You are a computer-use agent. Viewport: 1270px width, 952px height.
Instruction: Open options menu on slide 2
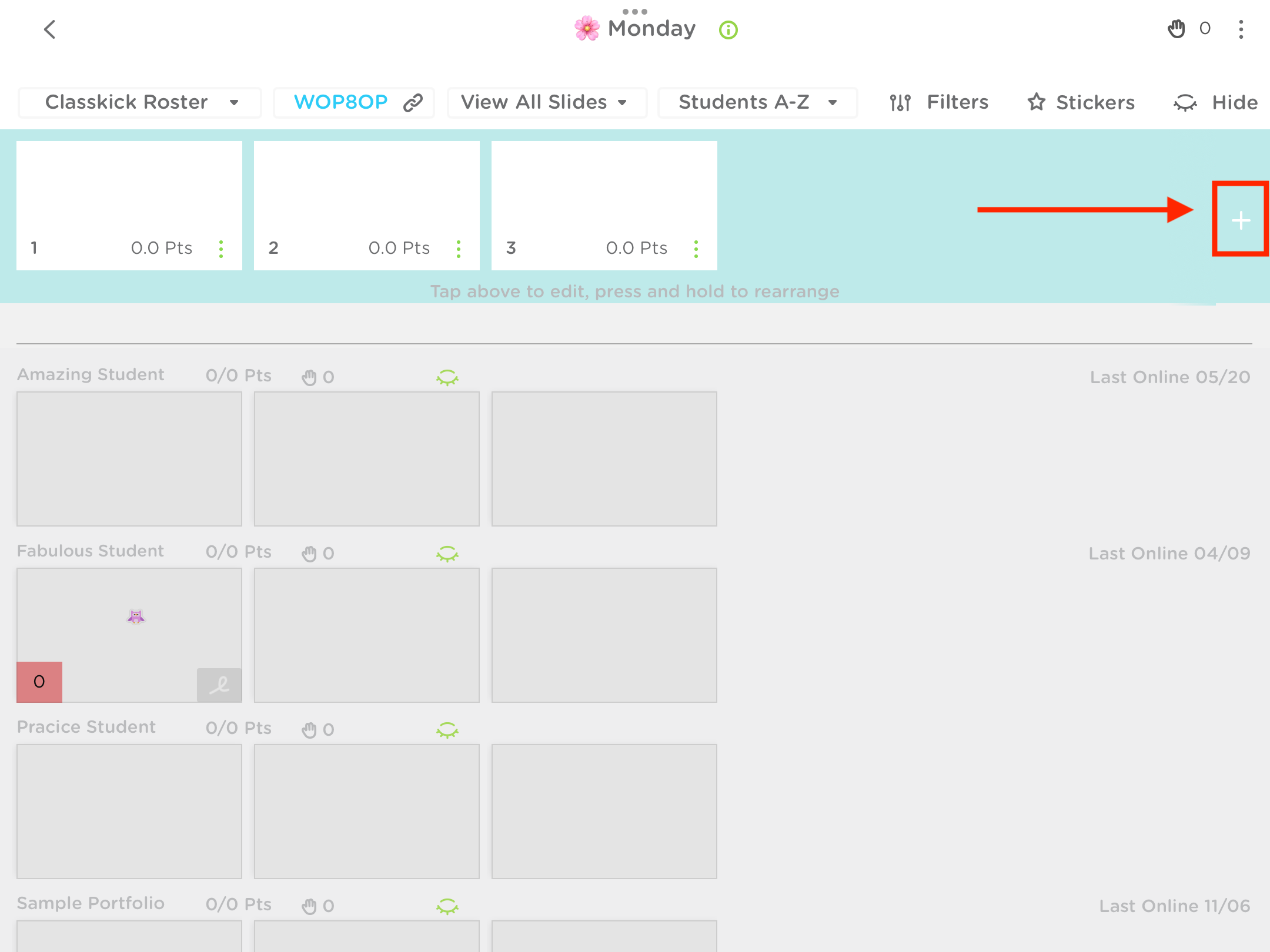point(458,248)
